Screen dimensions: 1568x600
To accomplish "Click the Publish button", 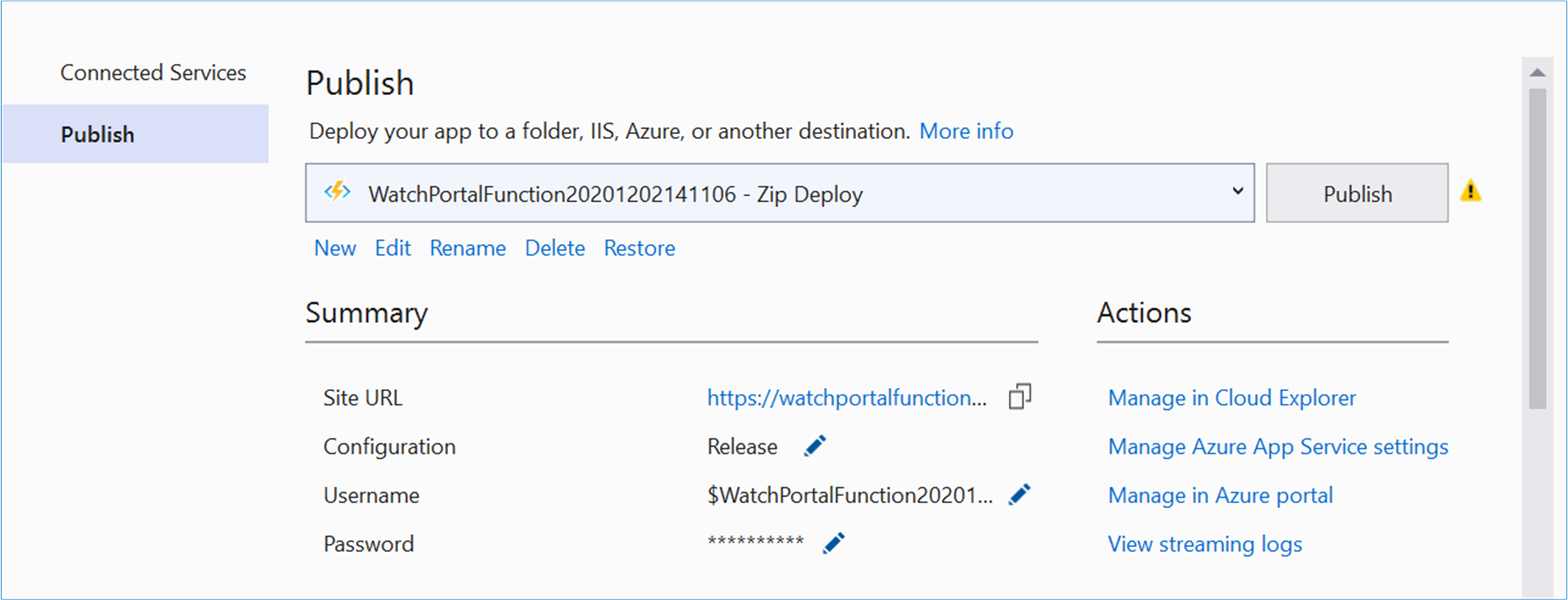I will point(1357,193).
